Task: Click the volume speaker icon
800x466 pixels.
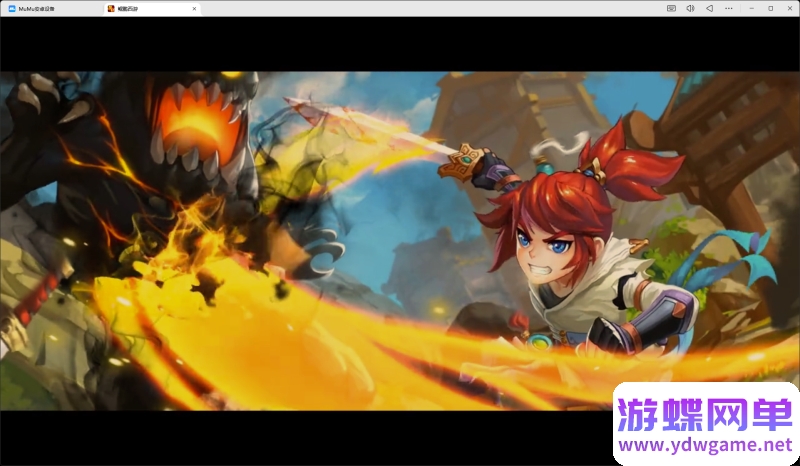Action: [x=690, y=8]
